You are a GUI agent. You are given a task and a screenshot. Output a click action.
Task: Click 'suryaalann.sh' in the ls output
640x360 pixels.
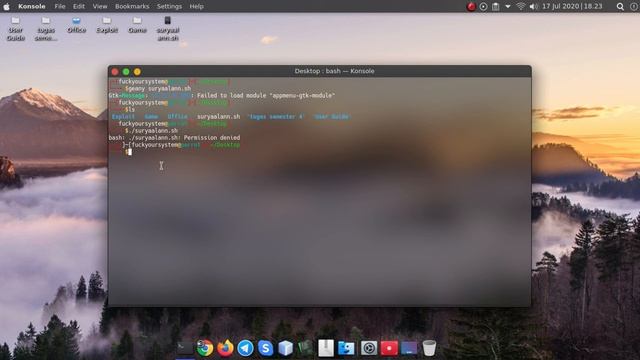coord(218,117)
